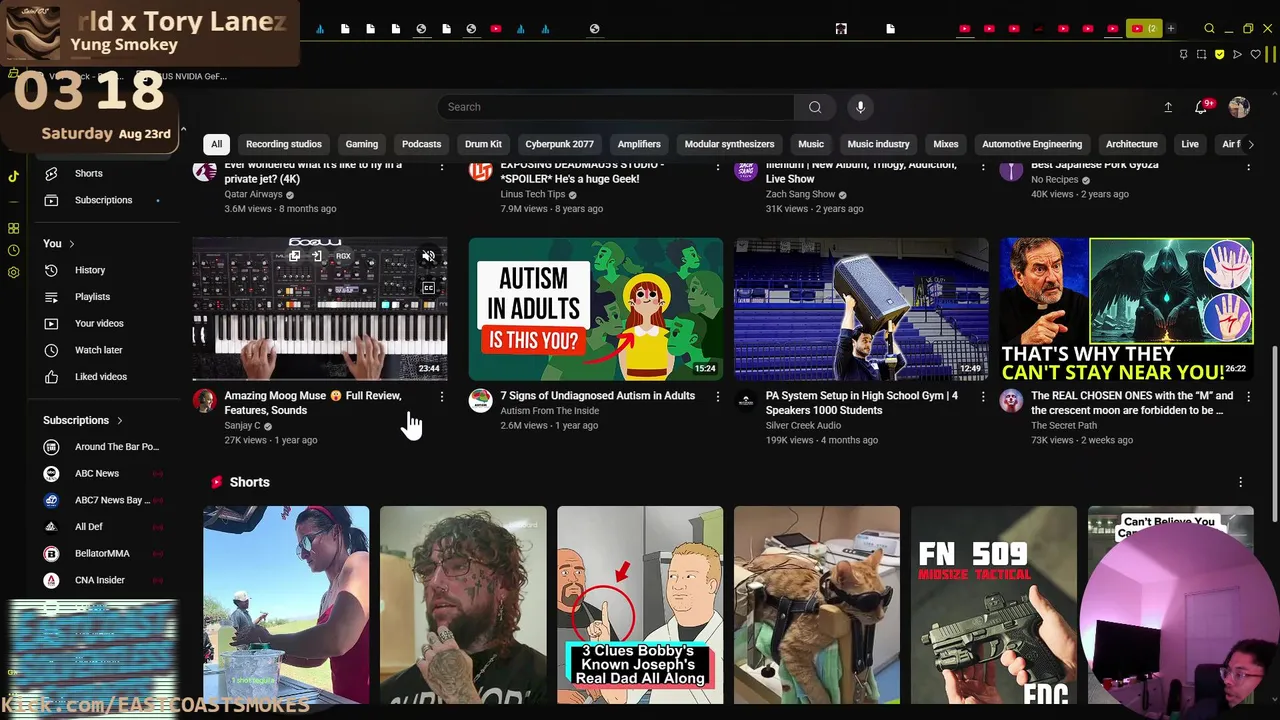The width and height of the screenshot is (1280, 720).
Task: Expand the Subscriptions section chevron
Action: [120, 421]
